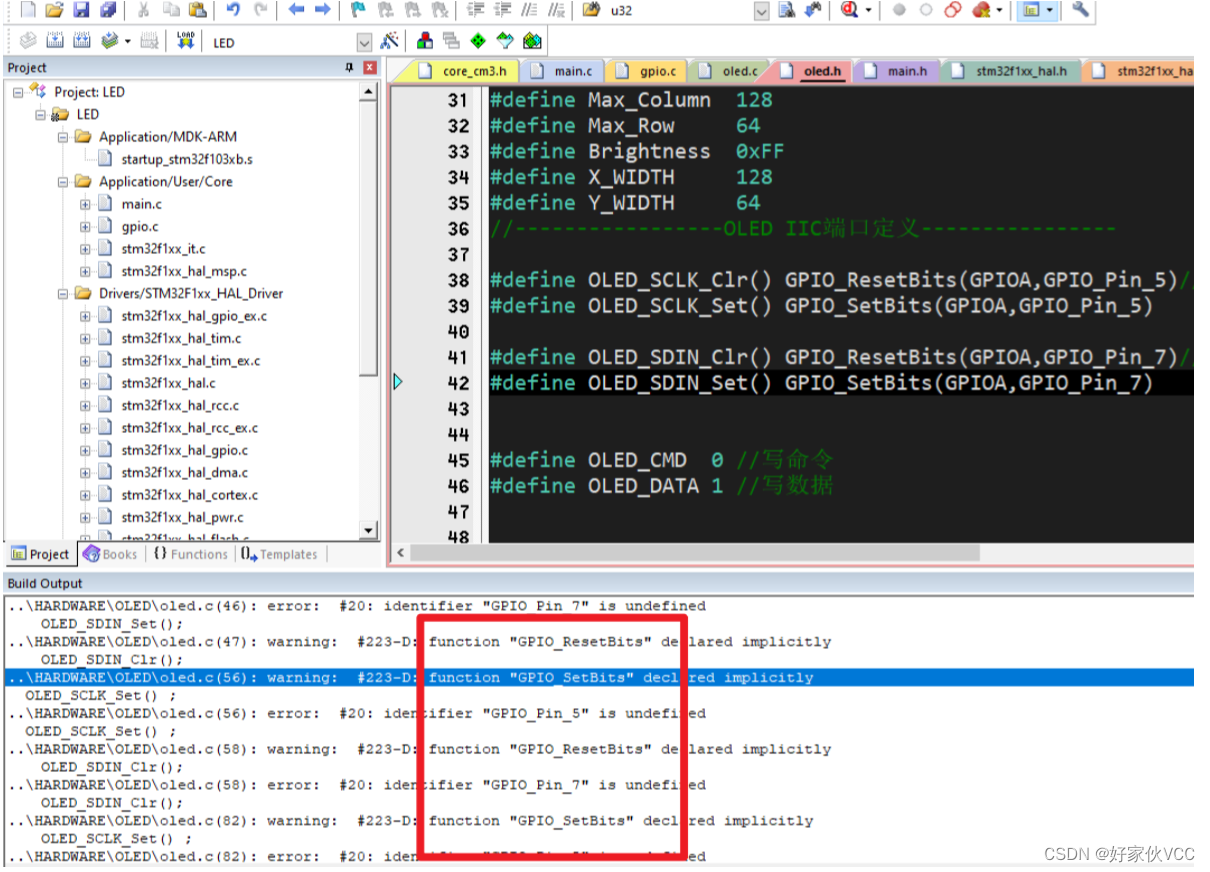Select startup_stm32f103xb.s in the project tree
1210x872 pixels.
187,159
